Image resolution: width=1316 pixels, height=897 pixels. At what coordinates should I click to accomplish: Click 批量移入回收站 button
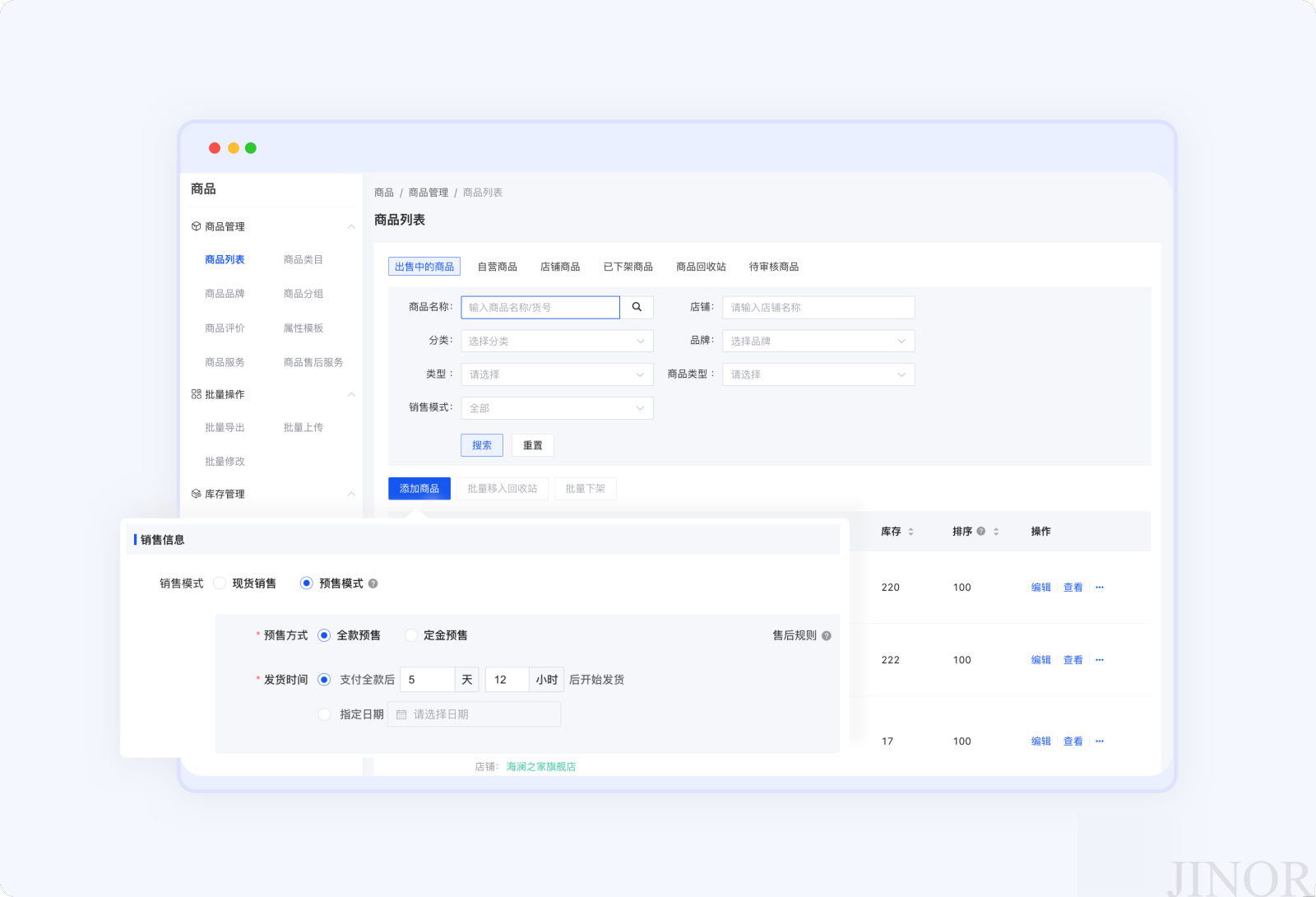[503, 489]
